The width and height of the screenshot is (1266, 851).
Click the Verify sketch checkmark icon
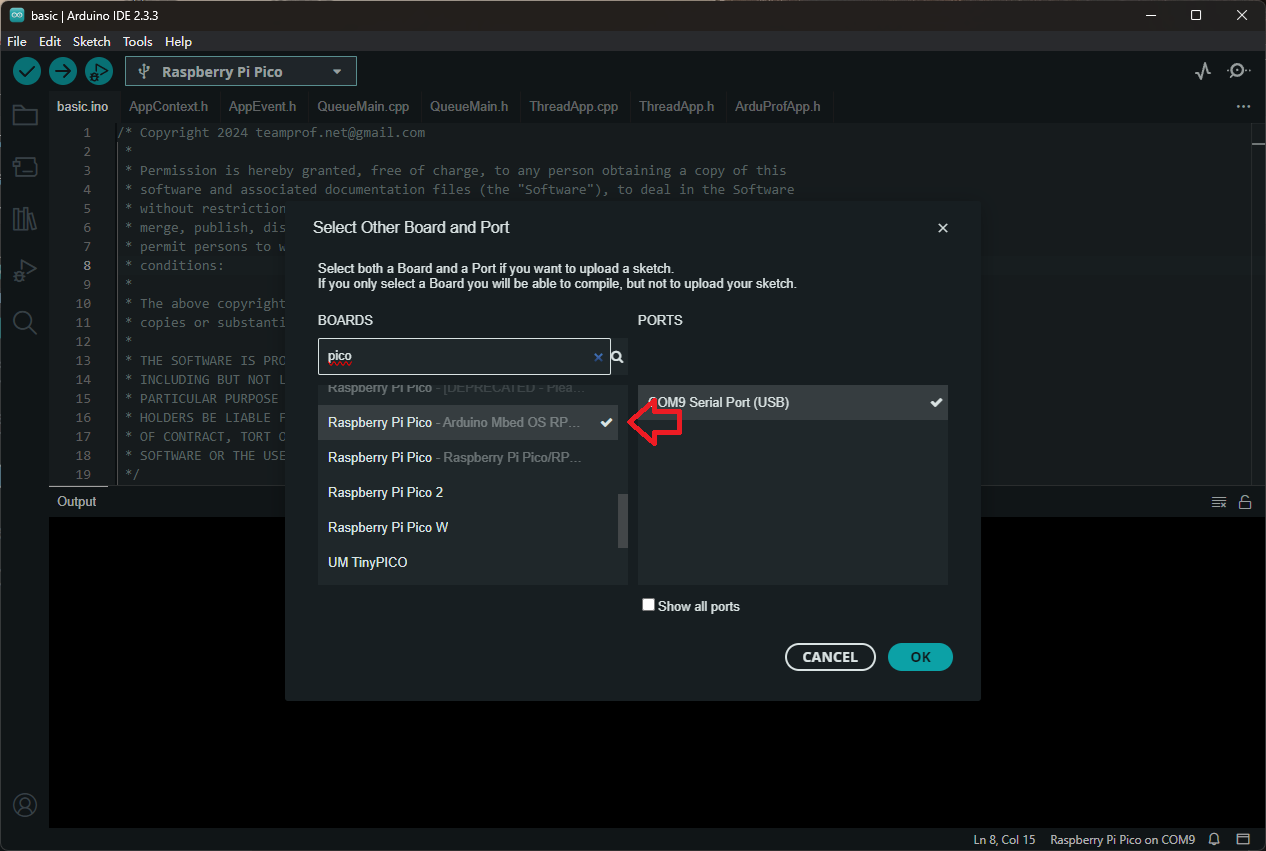[27, 71]
